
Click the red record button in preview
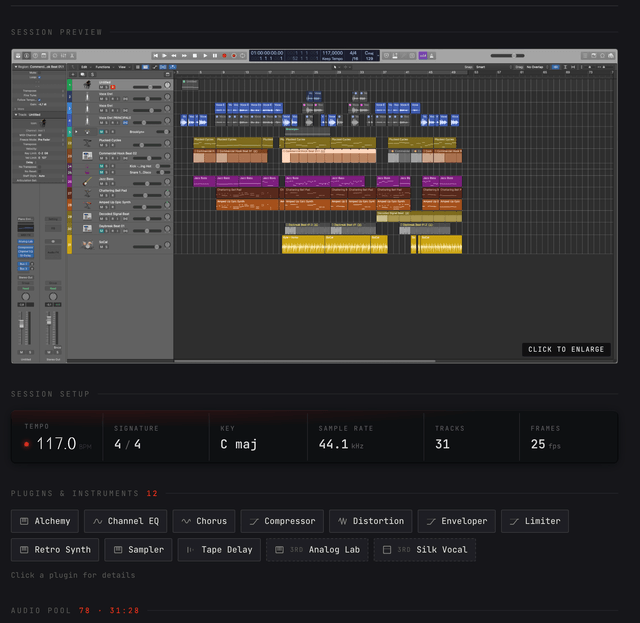tap(224, 56)
